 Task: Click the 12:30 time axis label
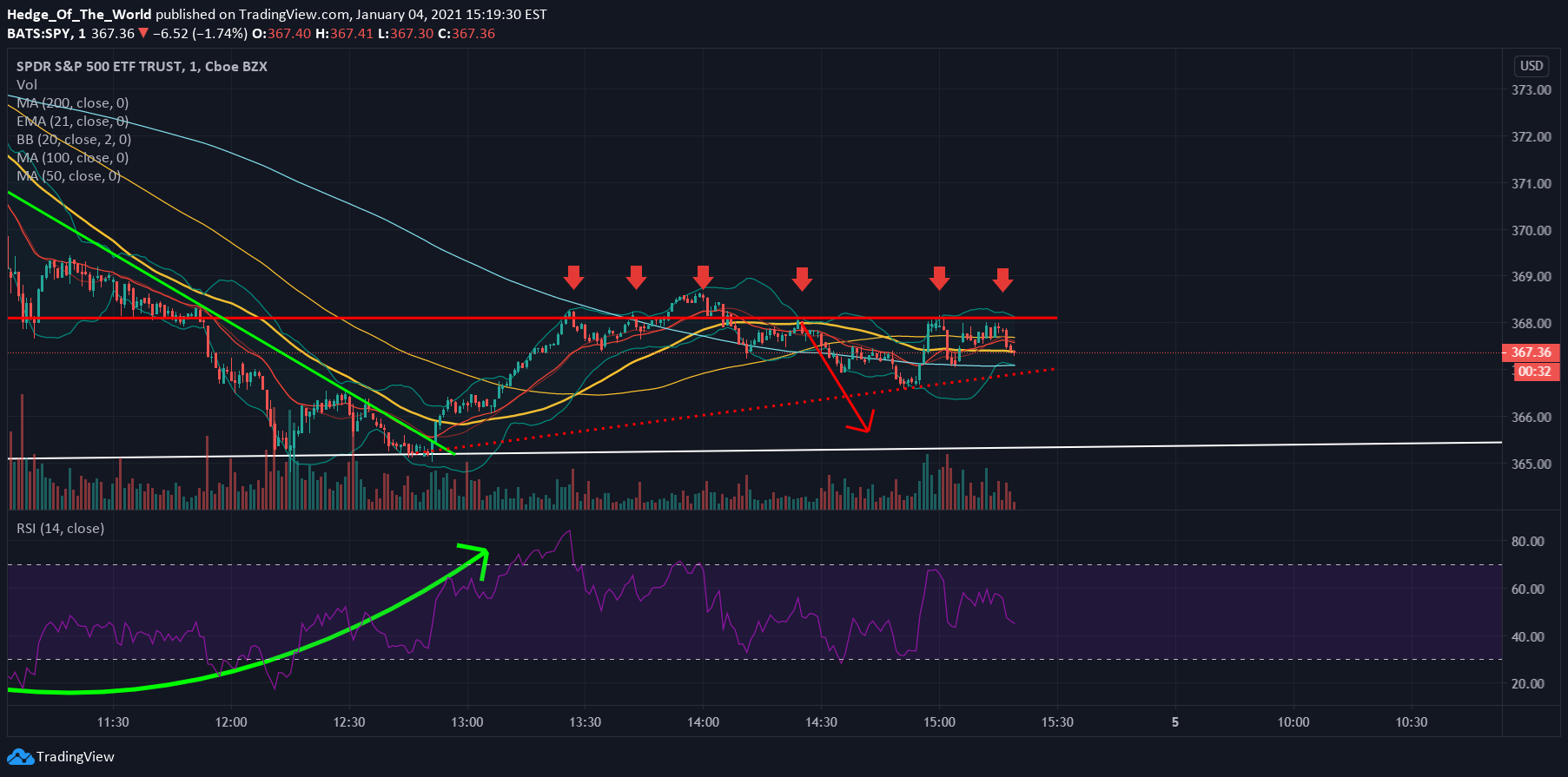tap(349, 722)
